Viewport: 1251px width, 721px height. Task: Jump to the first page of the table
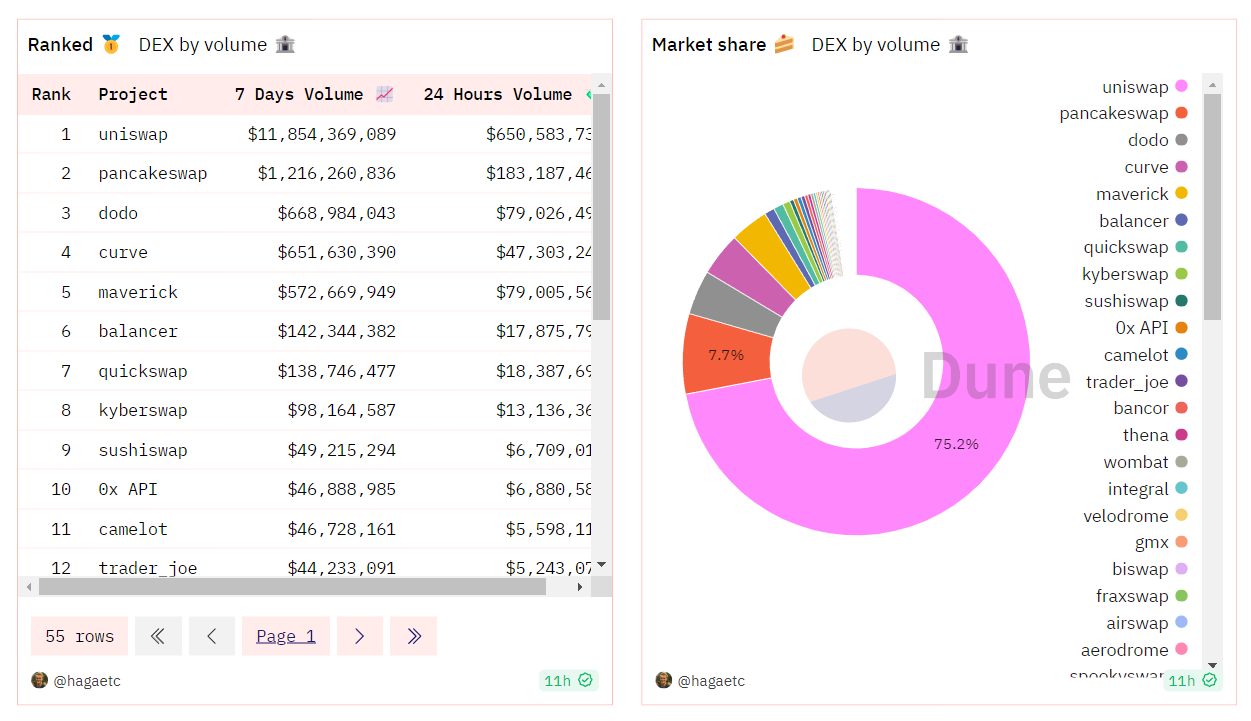[x=158, y=636]
